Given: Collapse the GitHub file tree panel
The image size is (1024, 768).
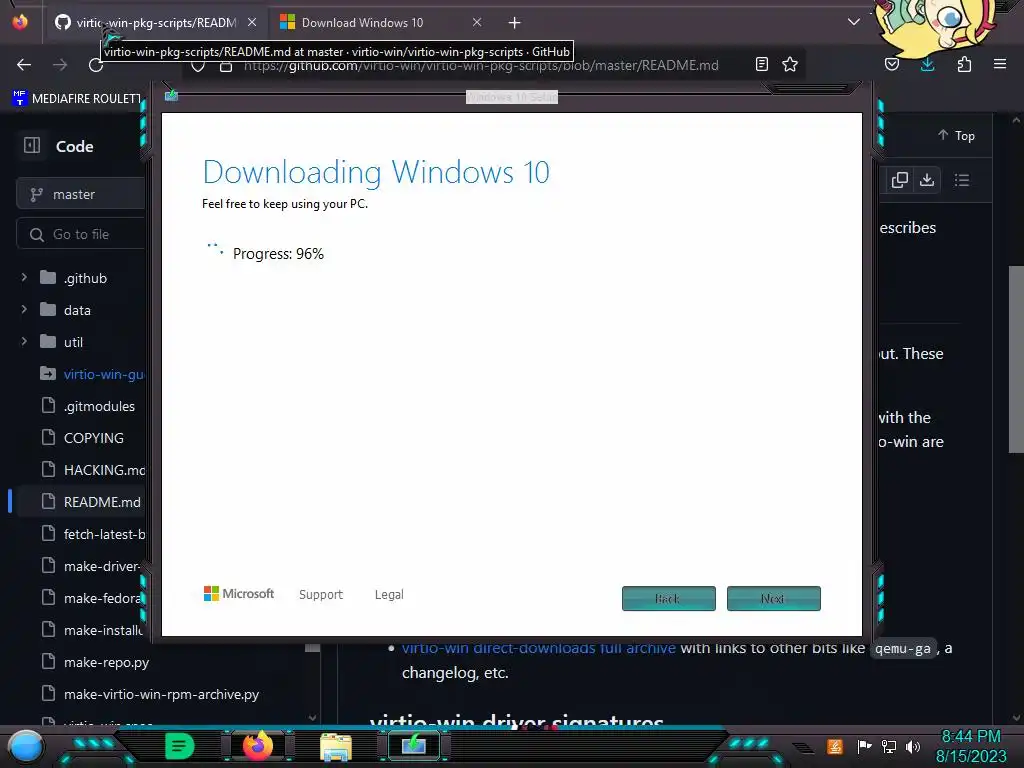Looking at the screenshot, I should (32, 146).
